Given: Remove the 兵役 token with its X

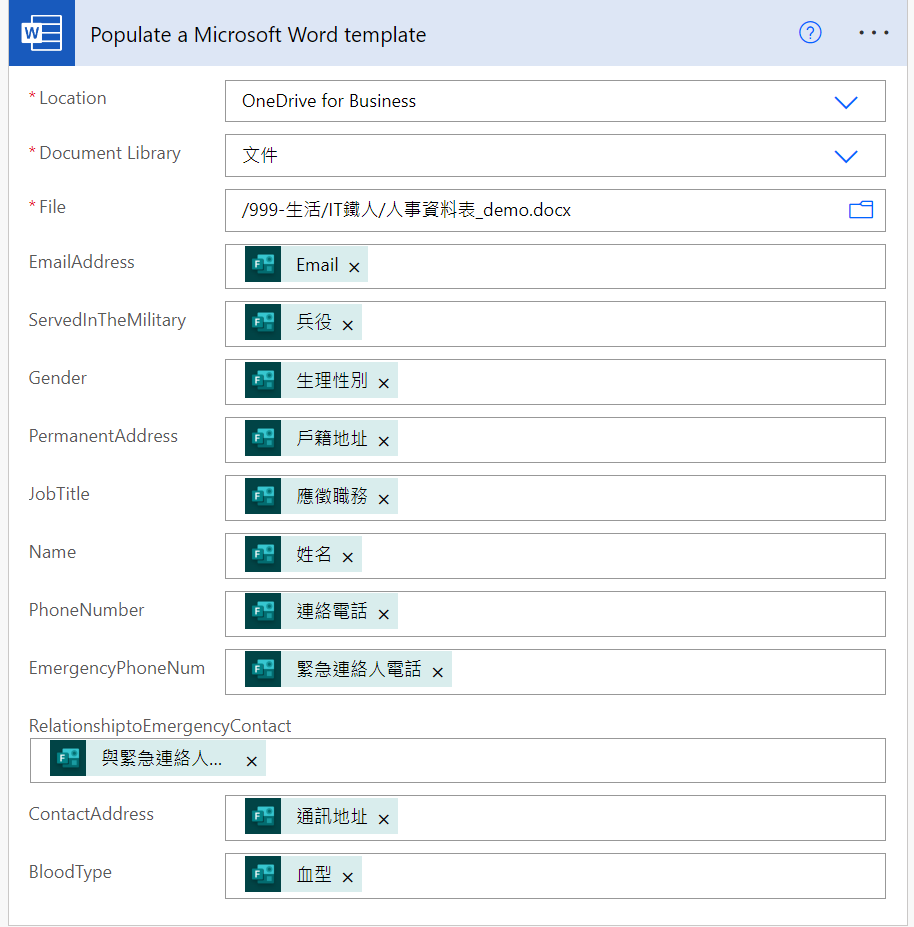Looking at the screenshot, I should pyautogui.click(x=348, y=326).
